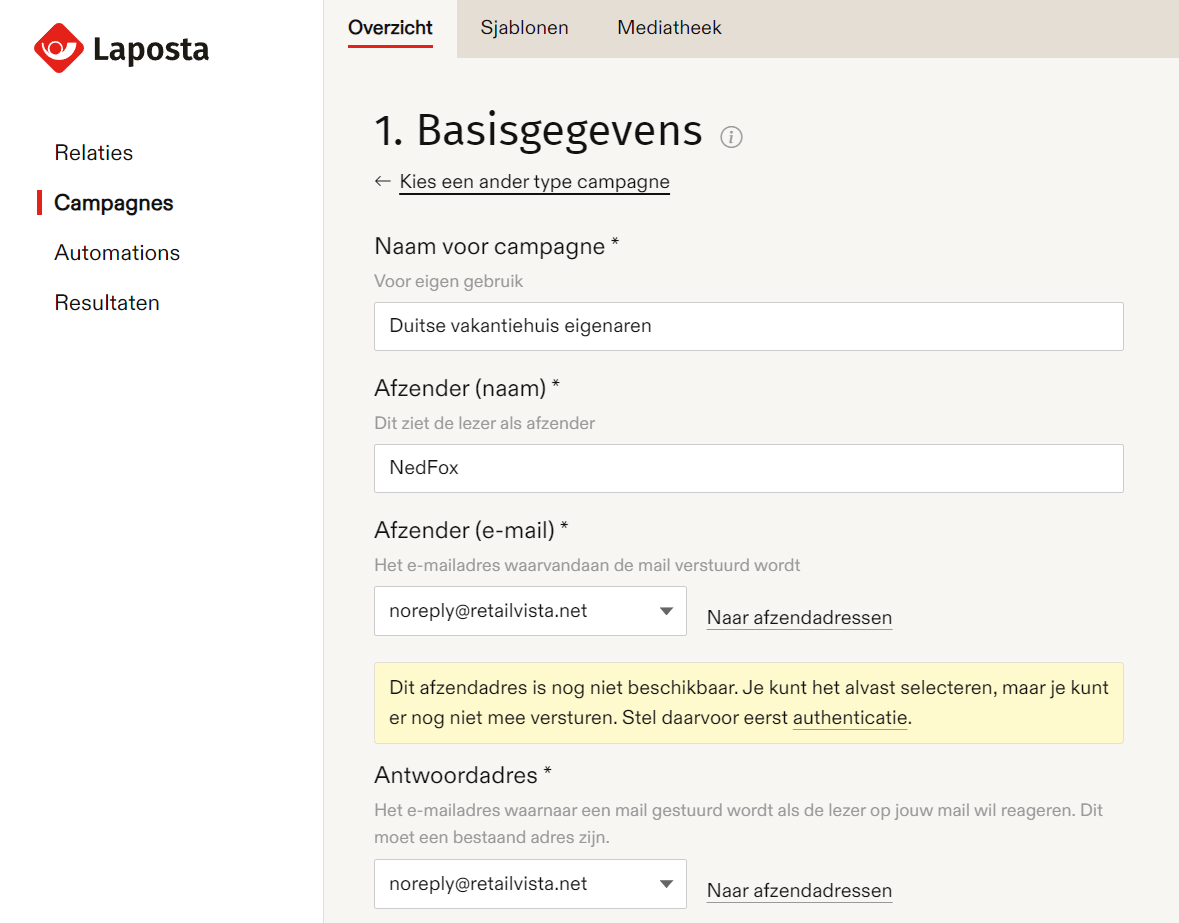Open Automations in the sidebar

coord(117,253)
